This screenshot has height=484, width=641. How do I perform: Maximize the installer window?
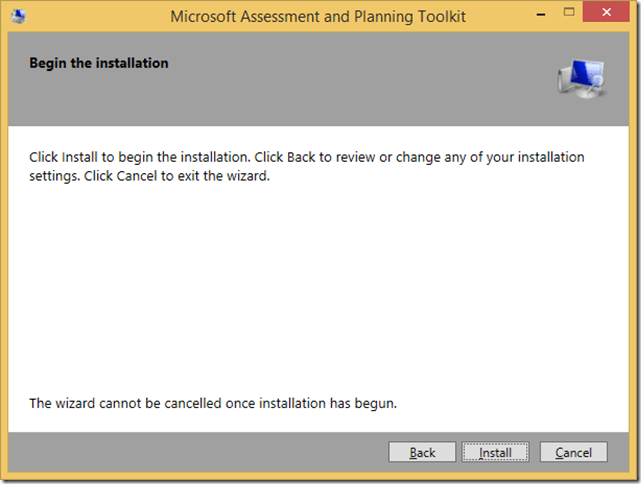[568, 14]
